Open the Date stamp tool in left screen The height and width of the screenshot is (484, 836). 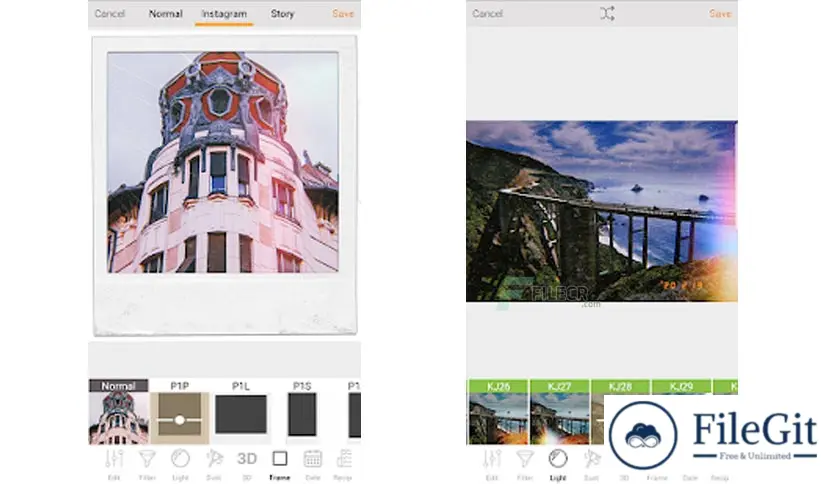tap(312, 464)
